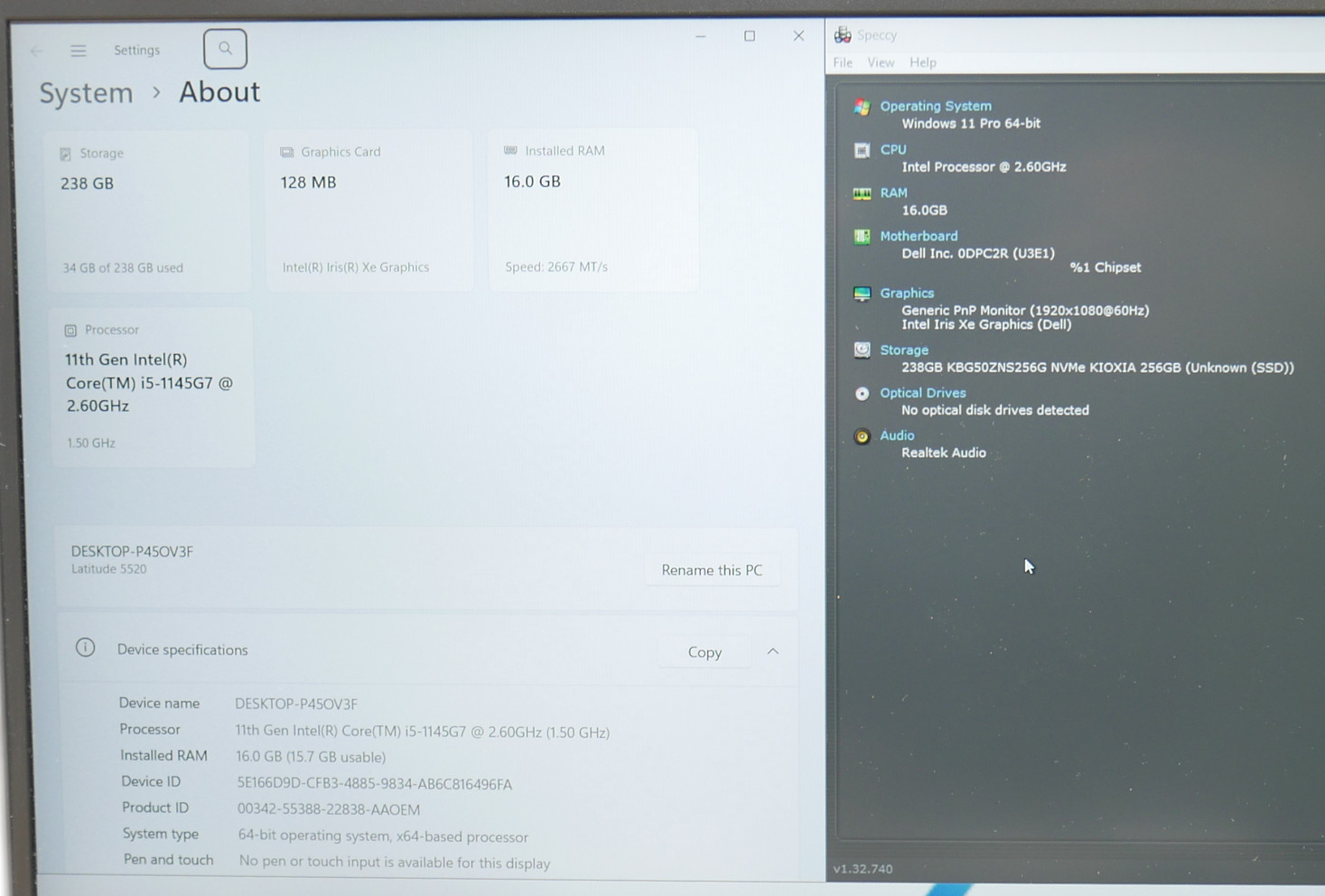
Task: Open the Help menu in Speccy
Action: [x=922, y=62]
